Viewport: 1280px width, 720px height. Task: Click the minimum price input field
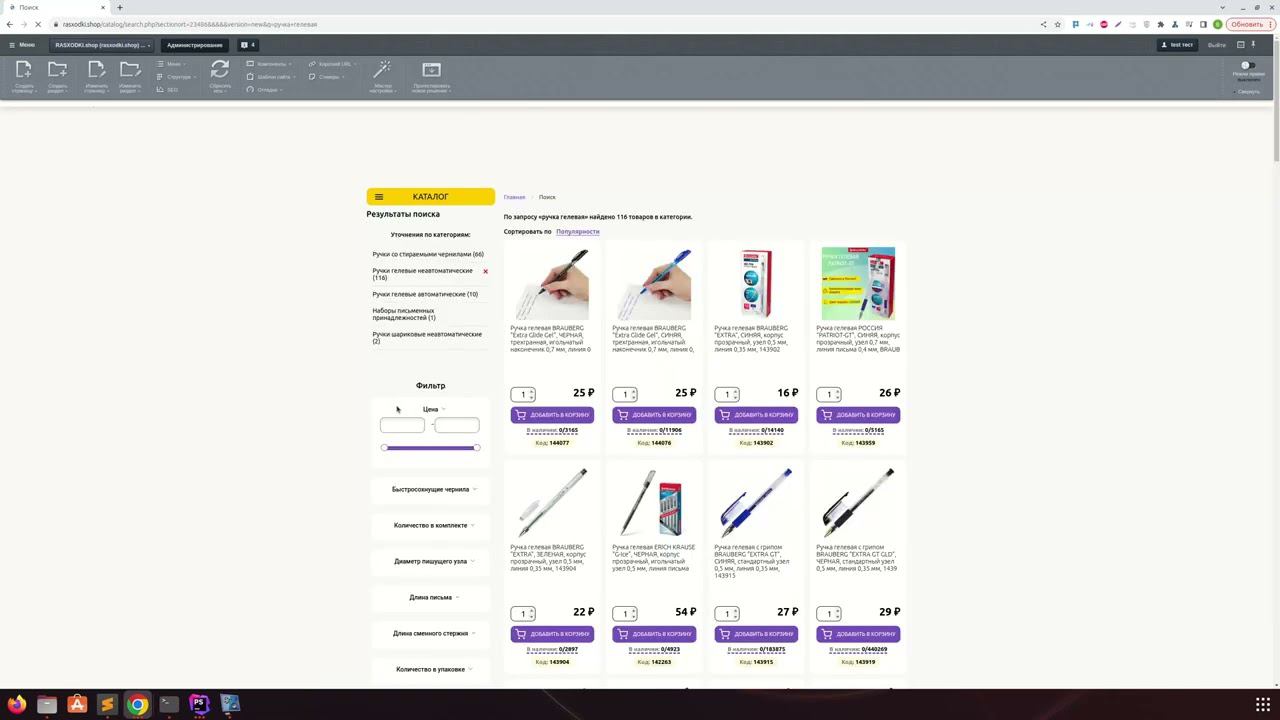[402, 425]
